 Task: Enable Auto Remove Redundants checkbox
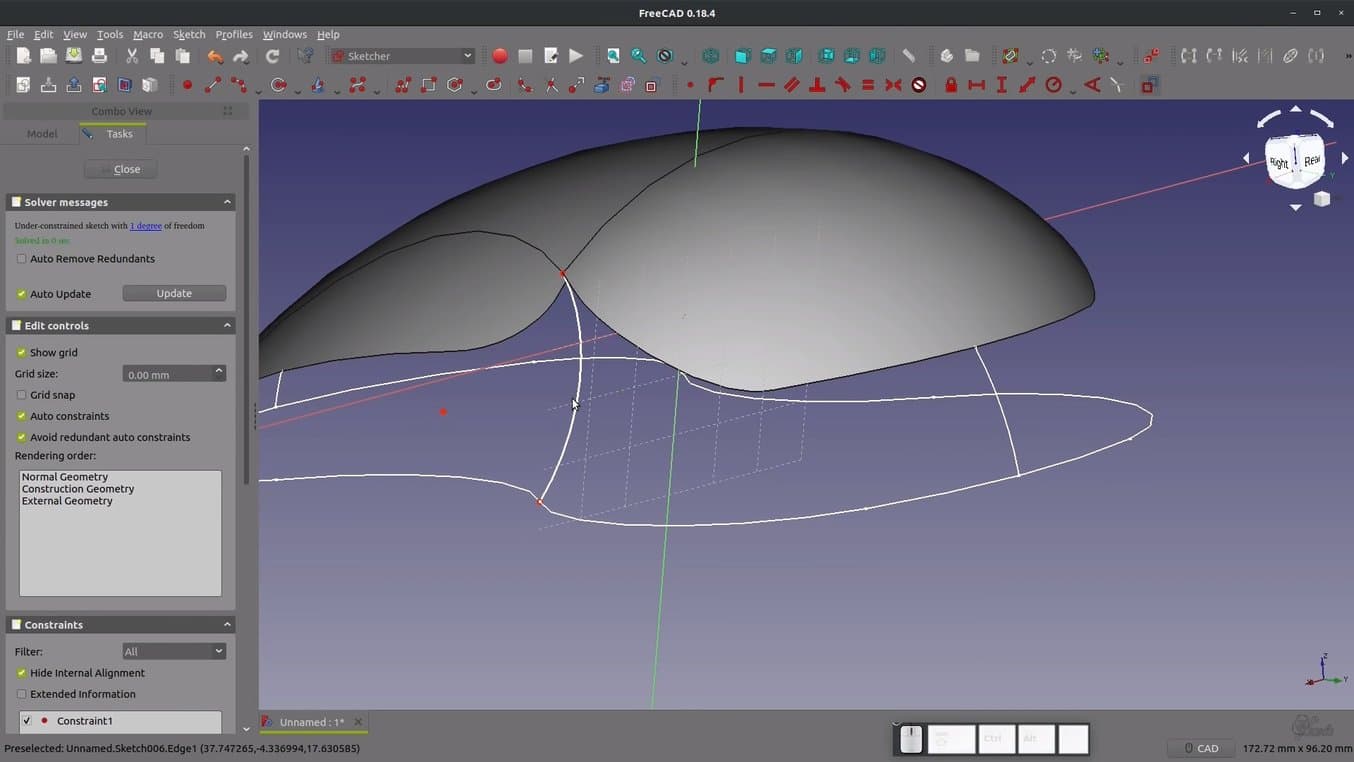click(x=22, y=259)
